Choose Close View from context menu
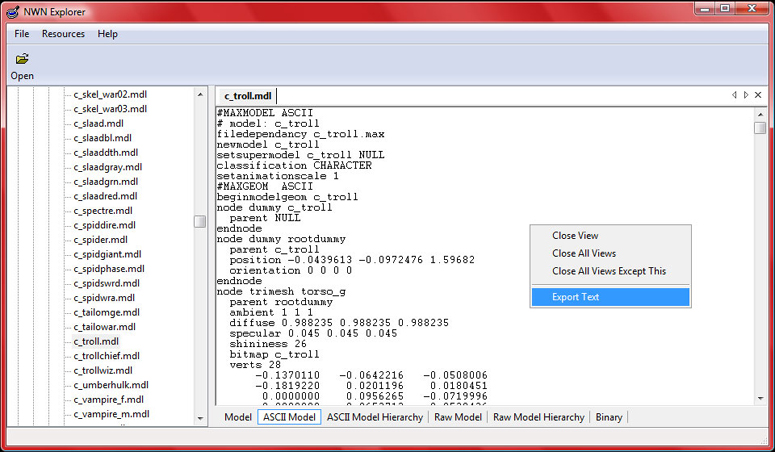 575,235
